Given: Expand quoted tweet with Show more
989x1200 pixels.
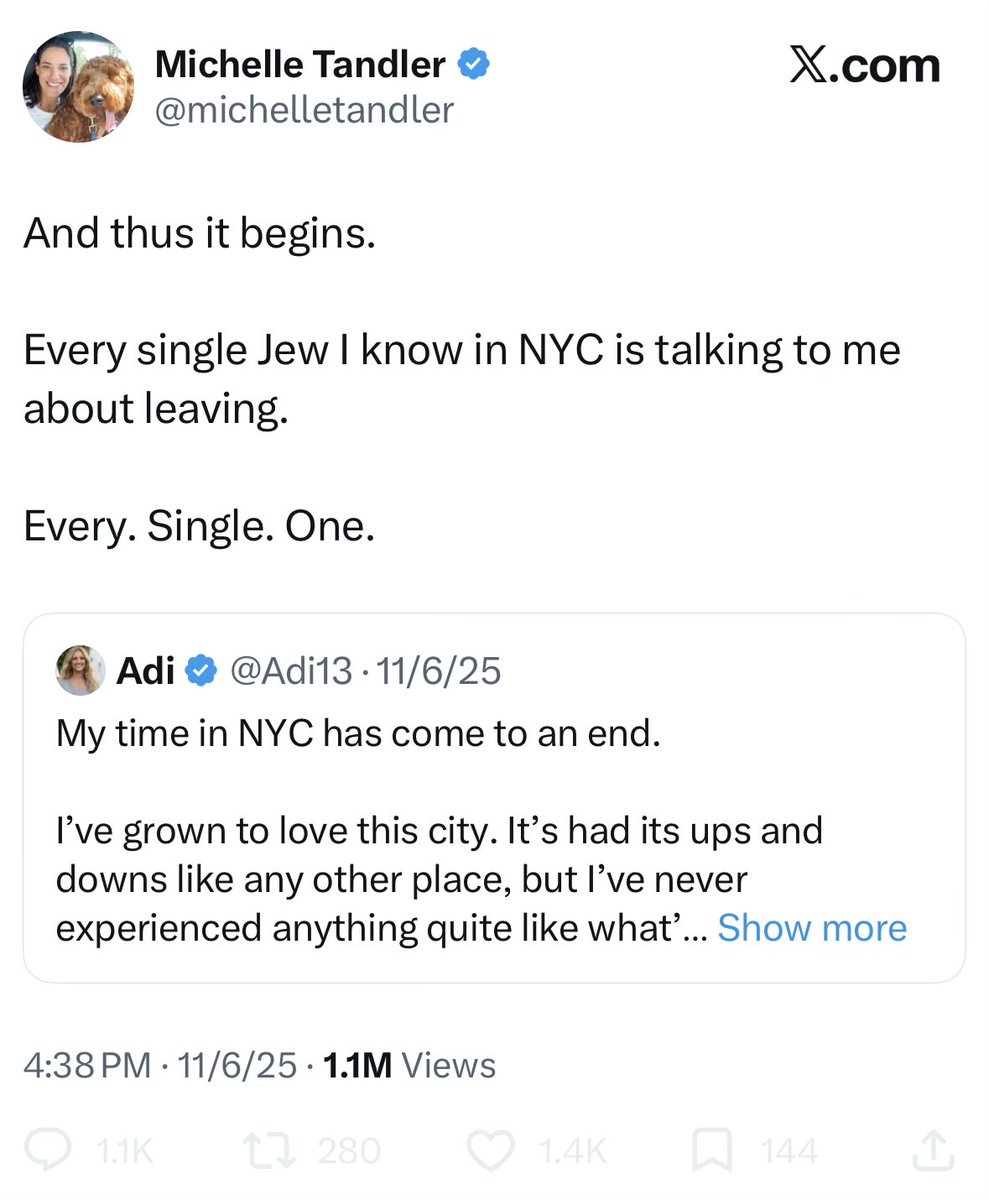Looking at the screenshot, I should pos(811,928).
